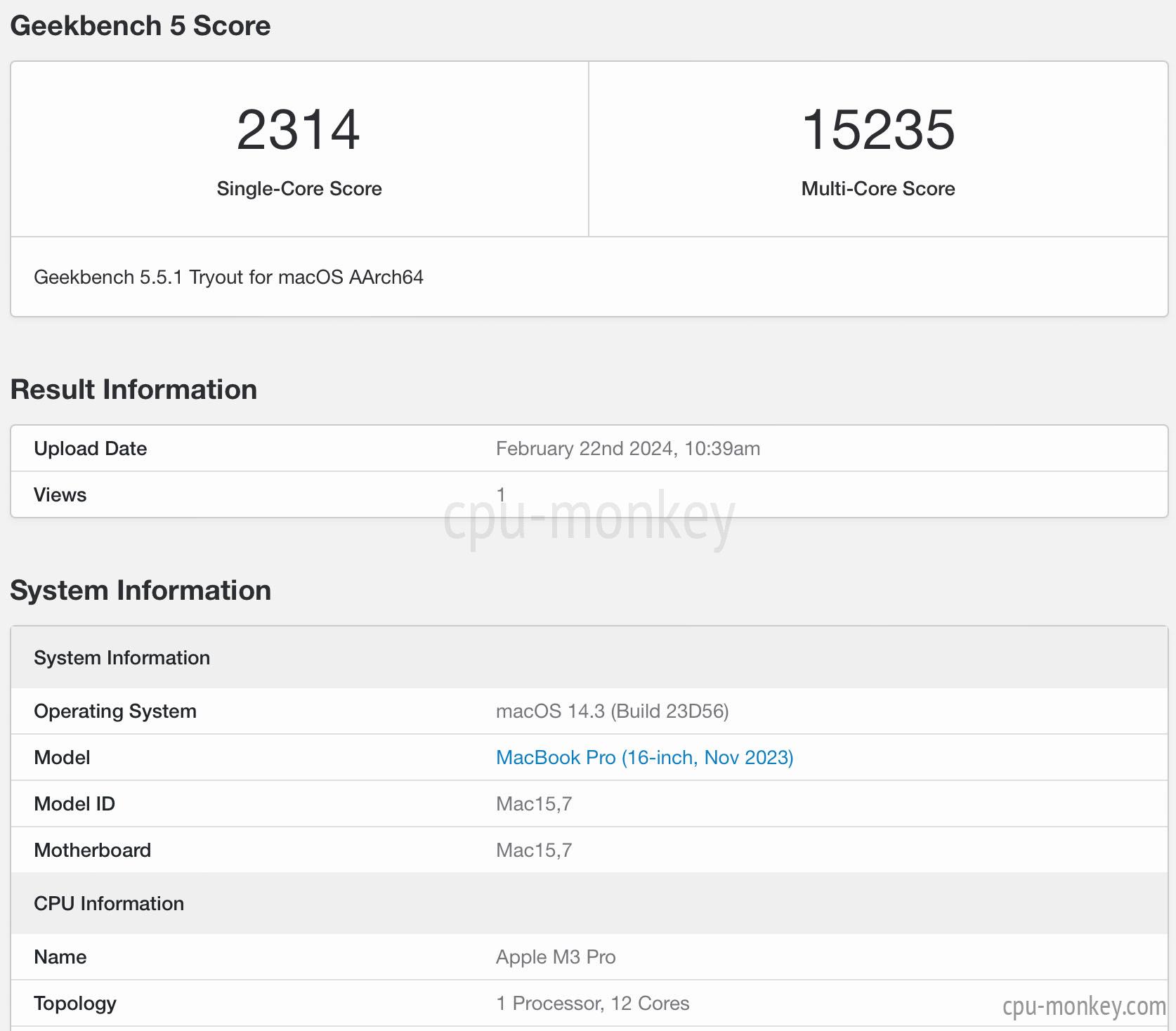The width and height of the screenshot is (1176, 1031).
Task: Click the Multi-Core Score label
Action: (878, 188)
